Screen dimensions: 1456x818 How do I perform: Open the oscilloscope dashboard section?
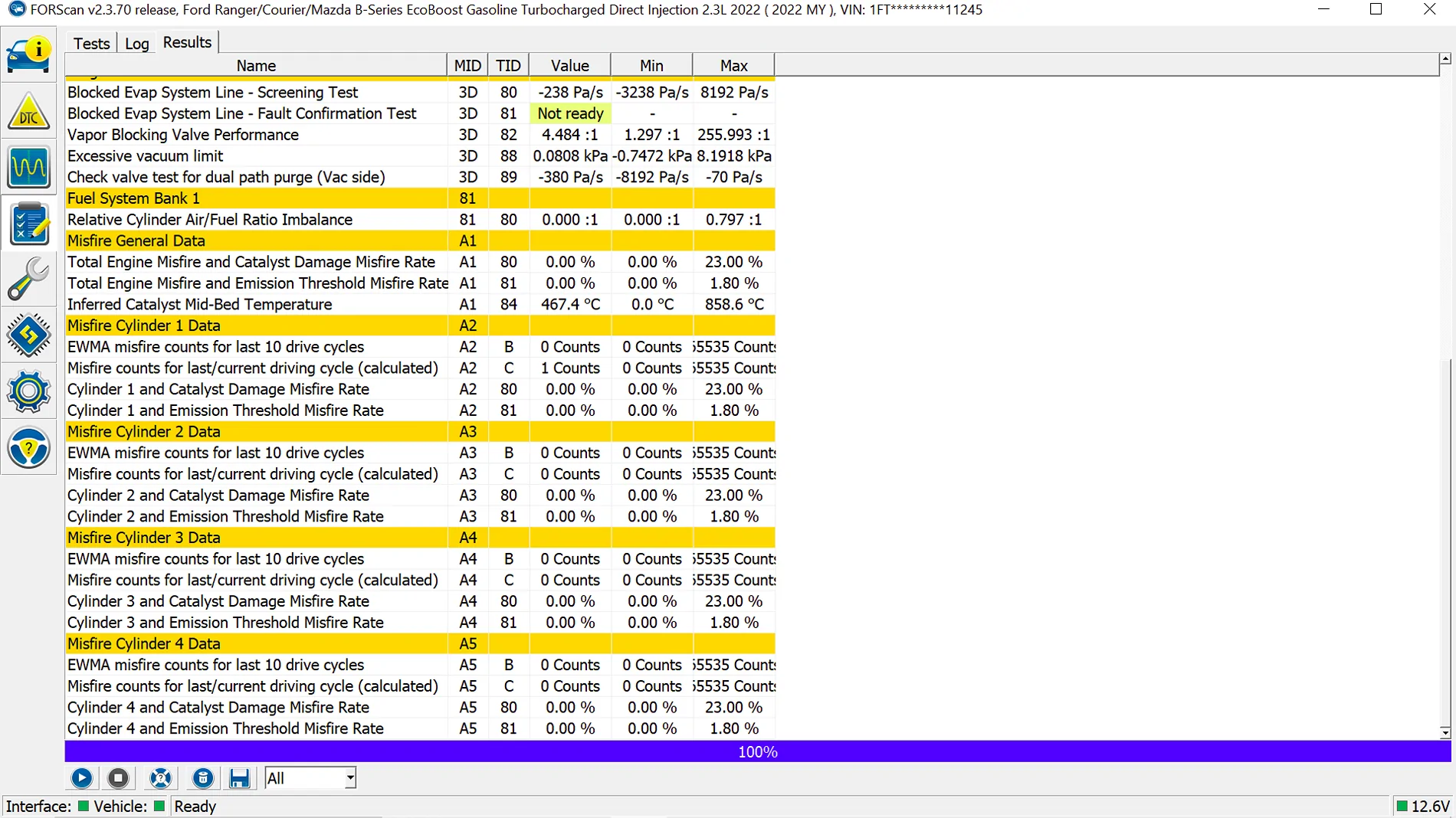(x=28, y=167)
